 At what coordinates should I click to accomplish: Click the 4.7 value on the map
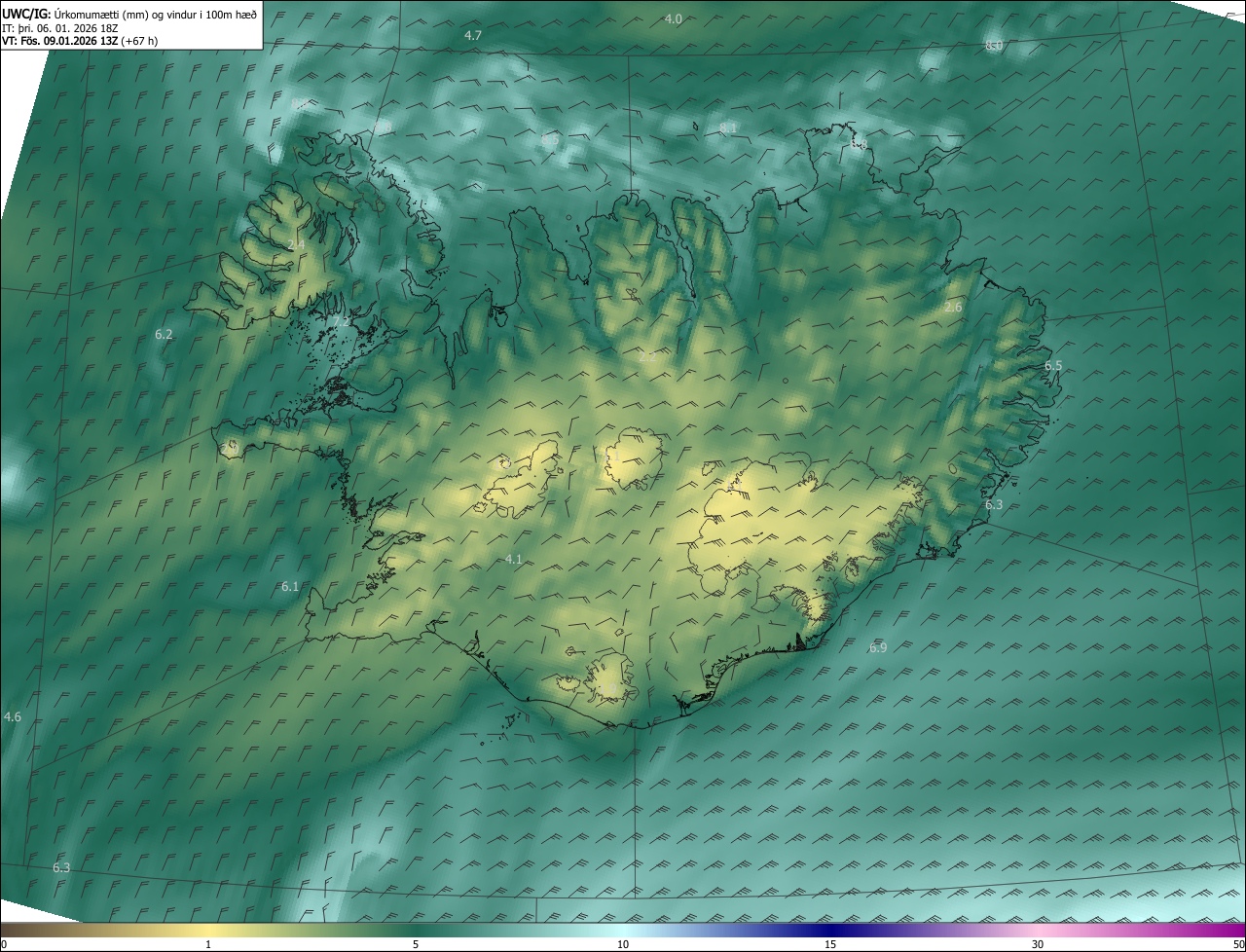click(x=473, y=35)
